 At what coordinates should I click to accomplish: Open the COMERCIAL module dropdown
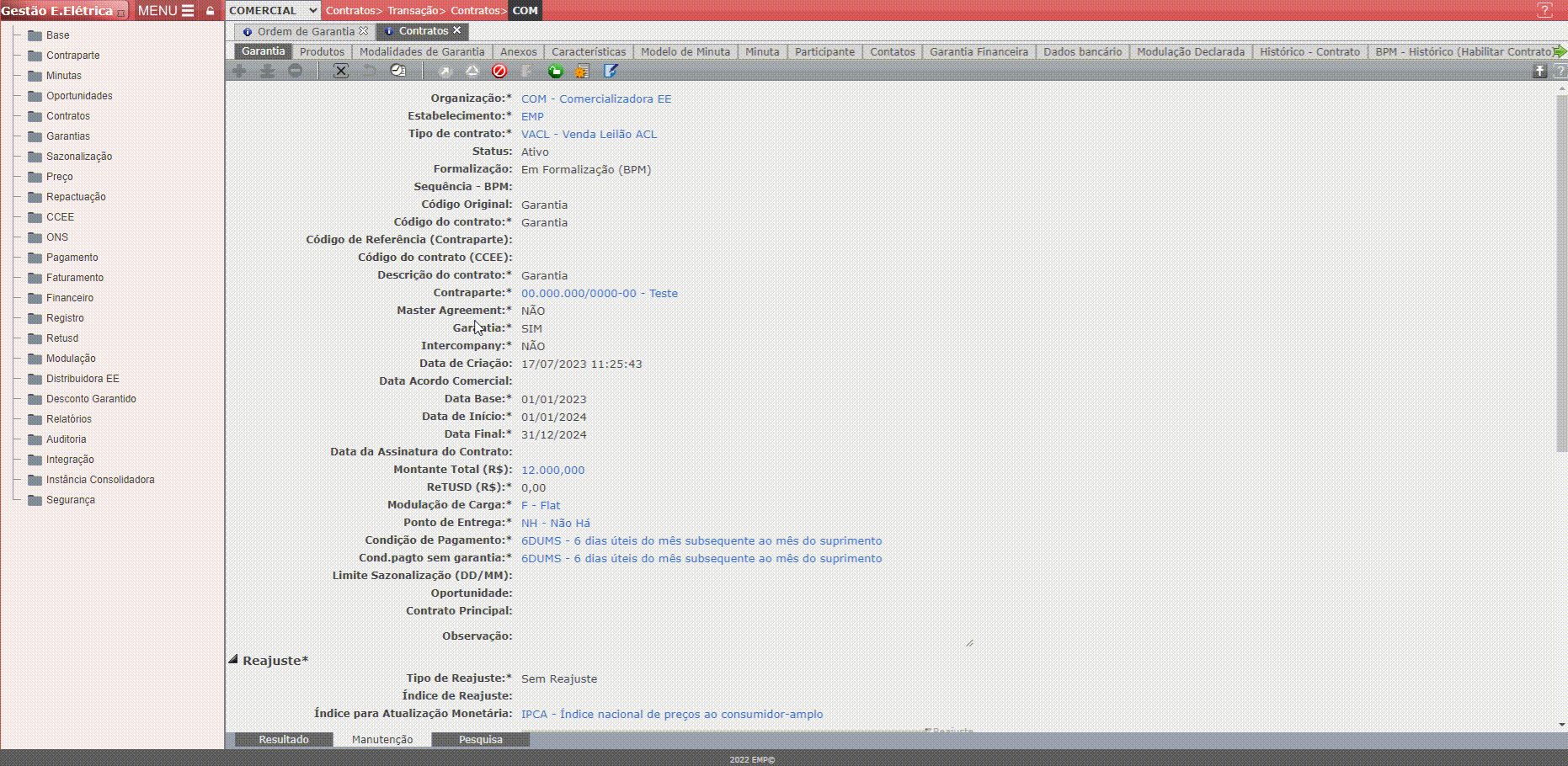pos(273,11)
